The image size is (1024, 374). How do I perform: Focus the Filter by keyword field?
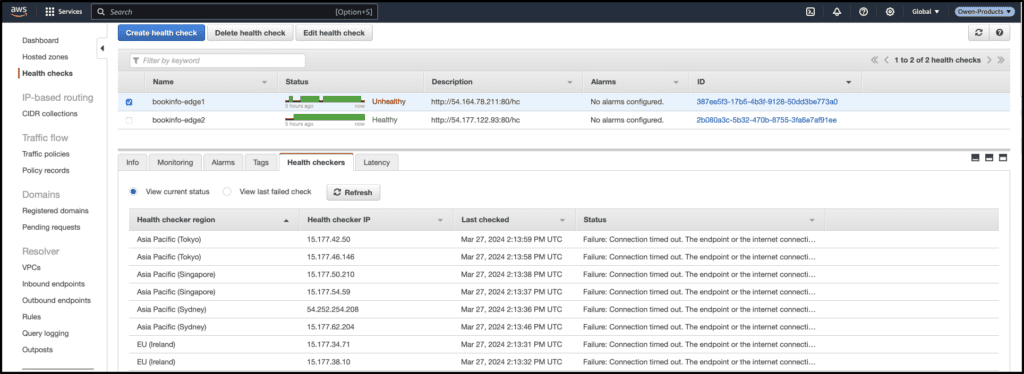[x=217, y=61]
